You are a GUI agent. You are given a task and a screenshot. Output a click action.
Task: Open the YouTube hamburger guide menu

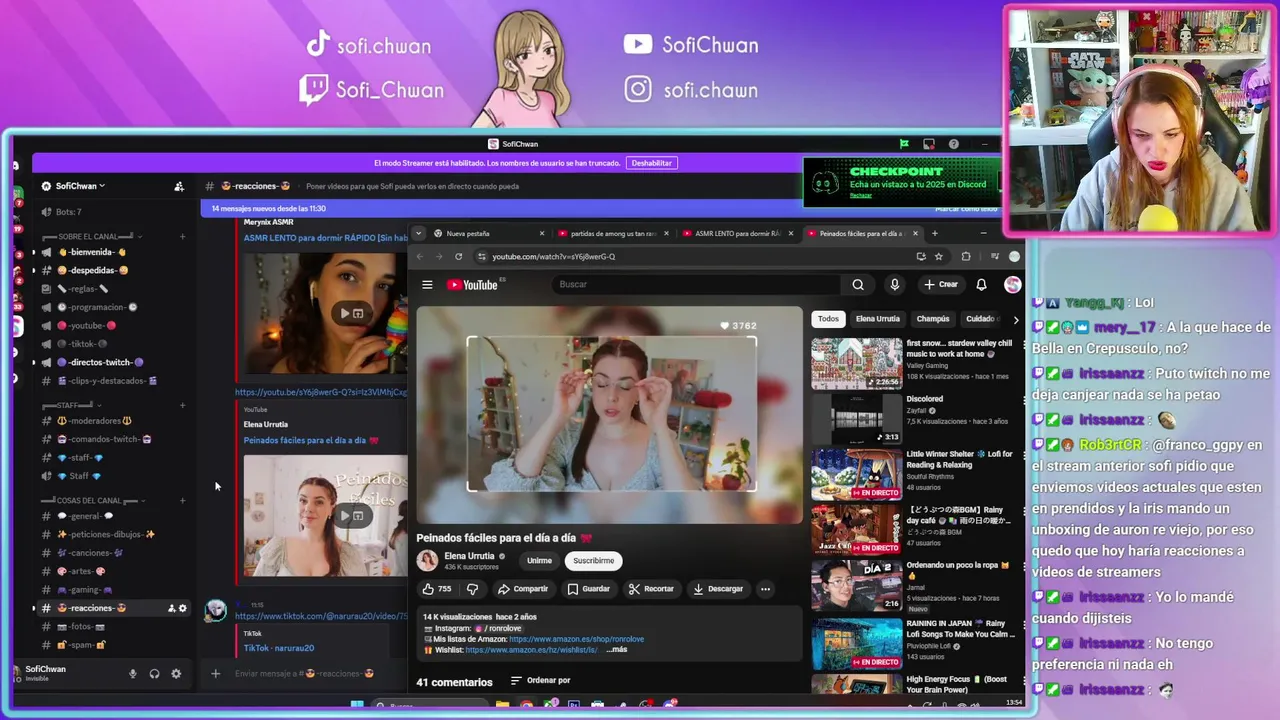pyautogui.click(x=427, y=285)
